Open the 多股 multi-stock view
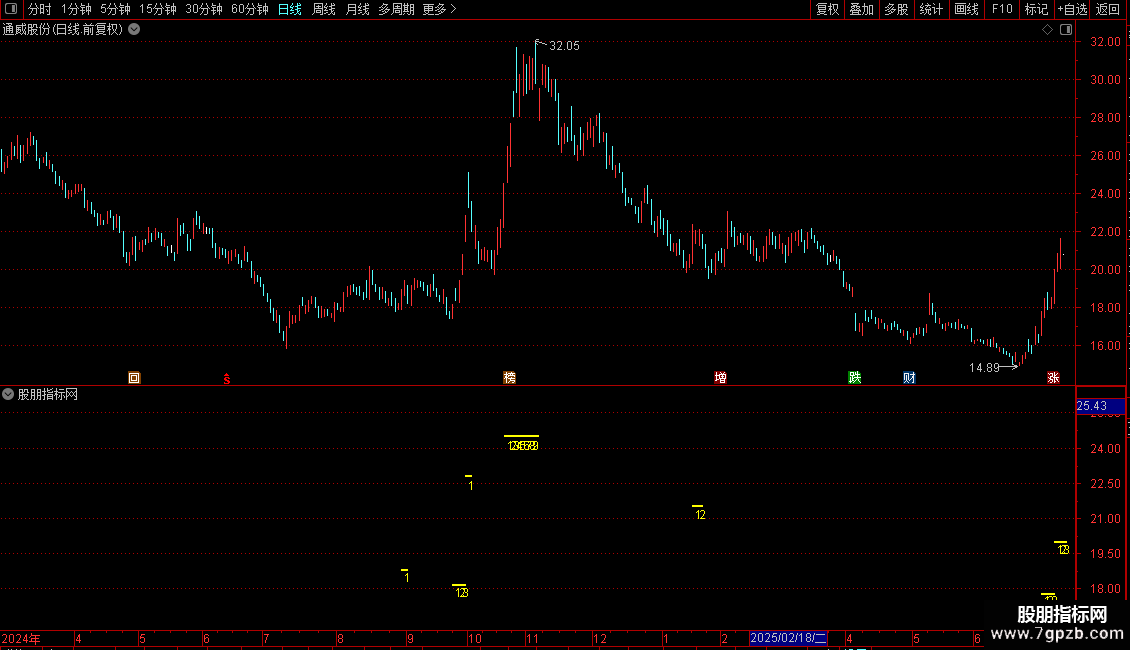Image resolution: width=1130 pixels, height=650 pixels. (x=897, y=9)
